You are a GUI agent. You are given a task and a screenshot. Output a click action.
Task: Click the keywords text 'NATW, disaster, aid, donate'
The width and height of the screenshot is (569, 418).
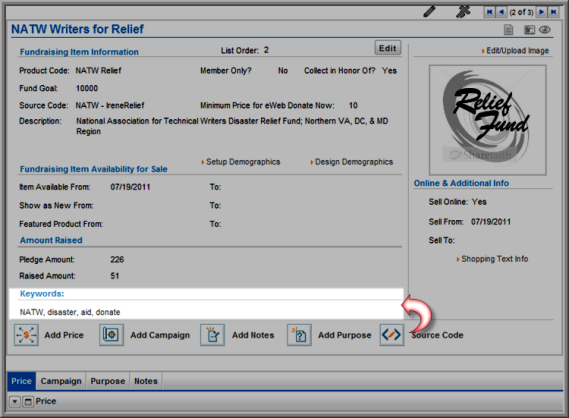click(70, 312)
